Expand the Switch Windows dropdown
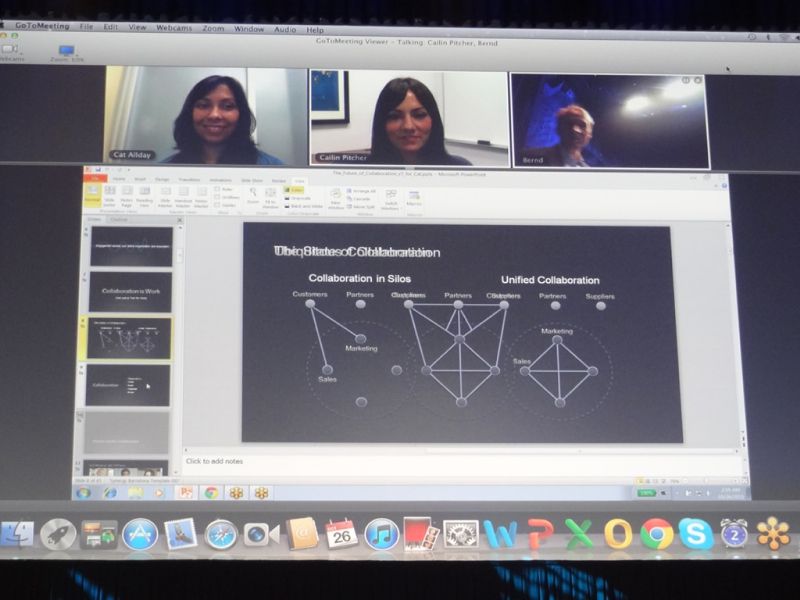The width and height of the screenshot is (800, 600). [x=391, y=201]
